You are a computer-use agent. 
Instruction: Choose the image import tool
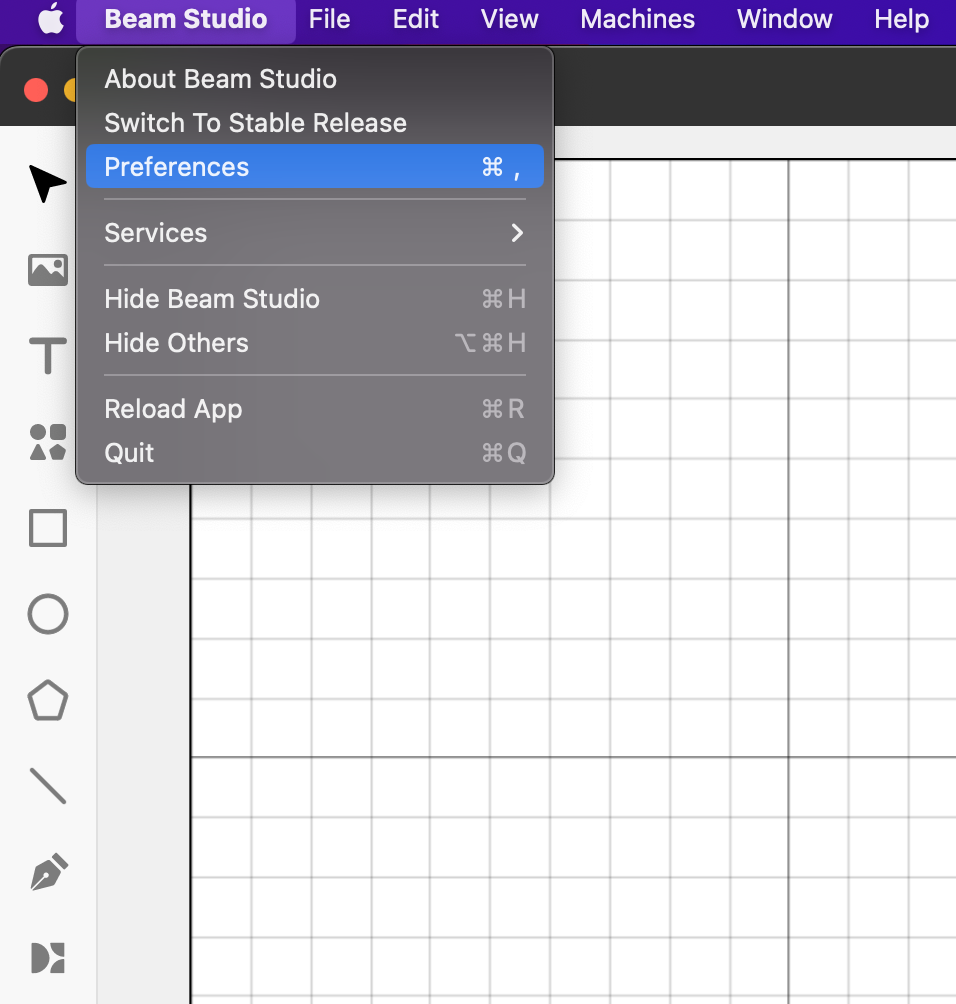[x=47, y=269]
